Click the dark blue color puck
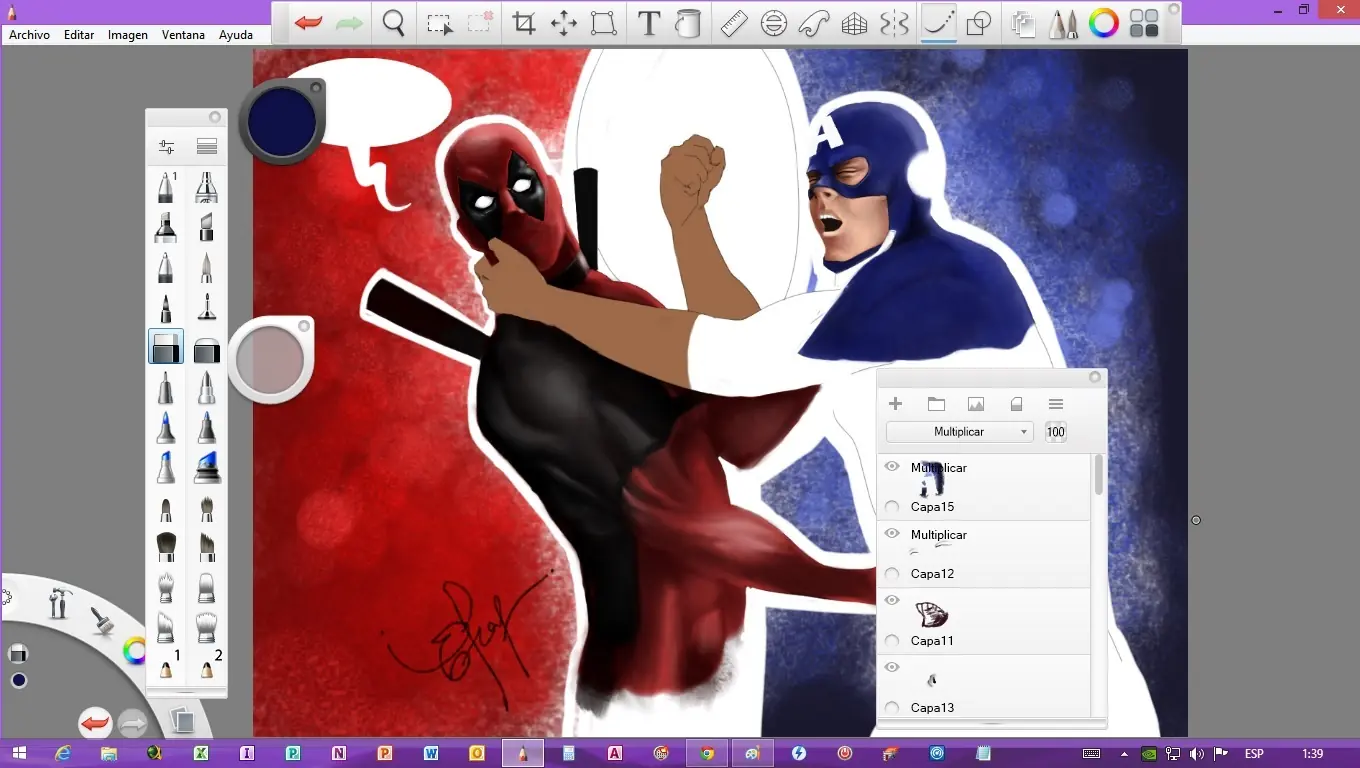1360x768 pixels. point(282,121)
